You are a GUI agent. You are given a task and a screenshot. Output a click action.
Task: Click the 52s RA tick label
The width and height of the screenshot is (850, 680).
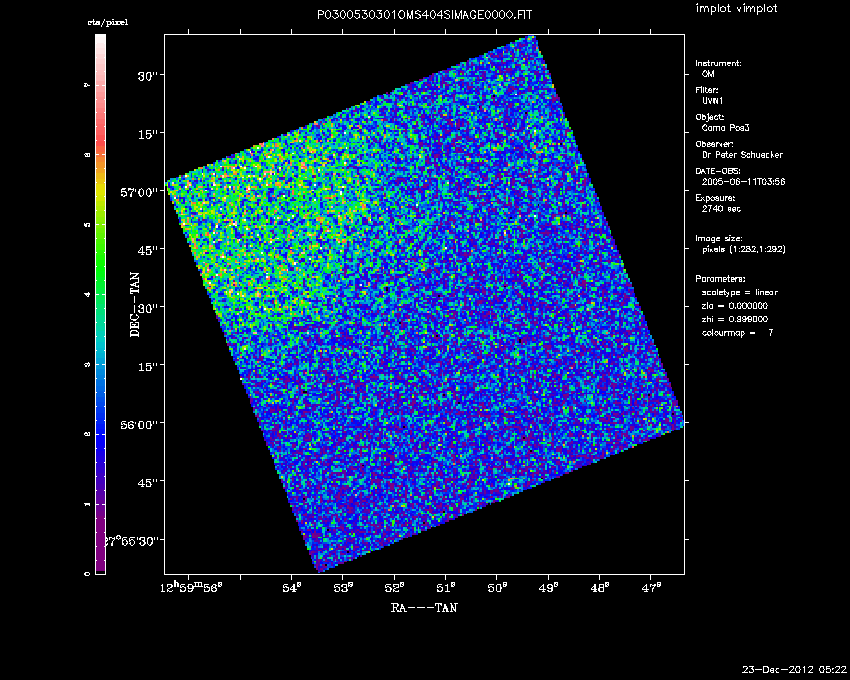click(394, 588)
